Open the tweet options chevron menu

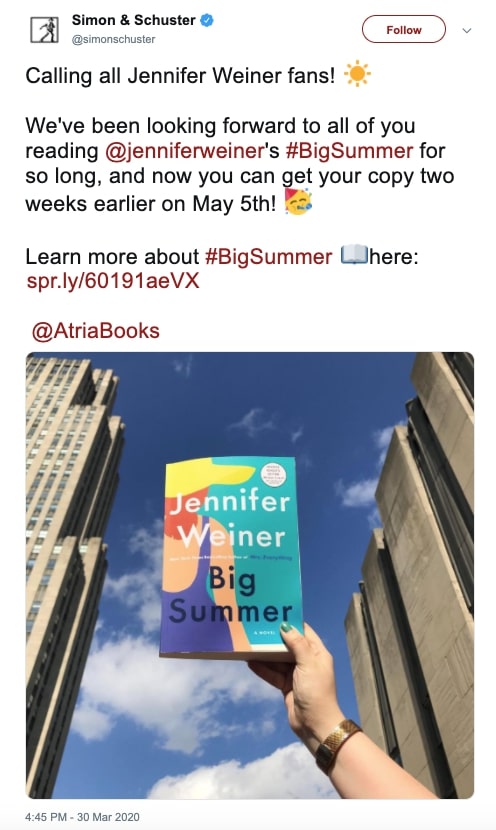point(466,31)
